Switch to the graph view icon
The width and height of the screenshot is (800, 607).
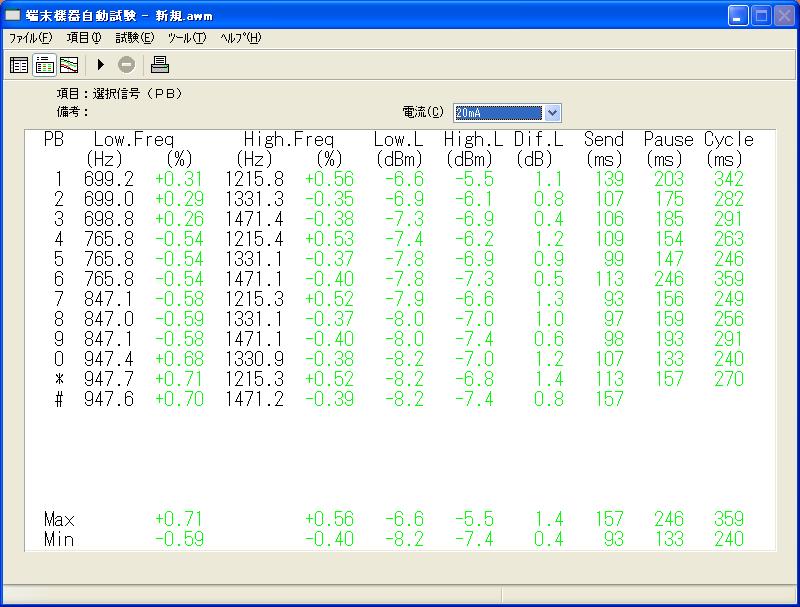tap(69, 65)
